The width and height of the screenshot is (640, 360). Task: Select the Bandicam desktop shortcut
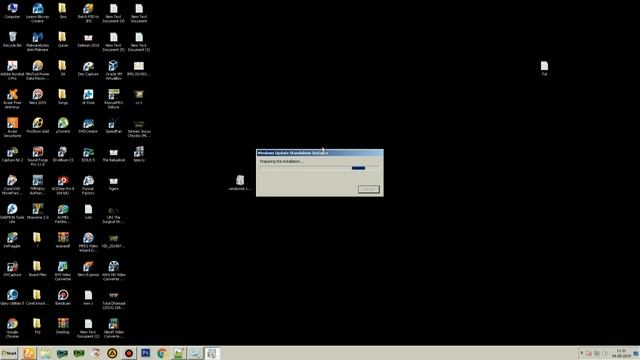point(63,298)
